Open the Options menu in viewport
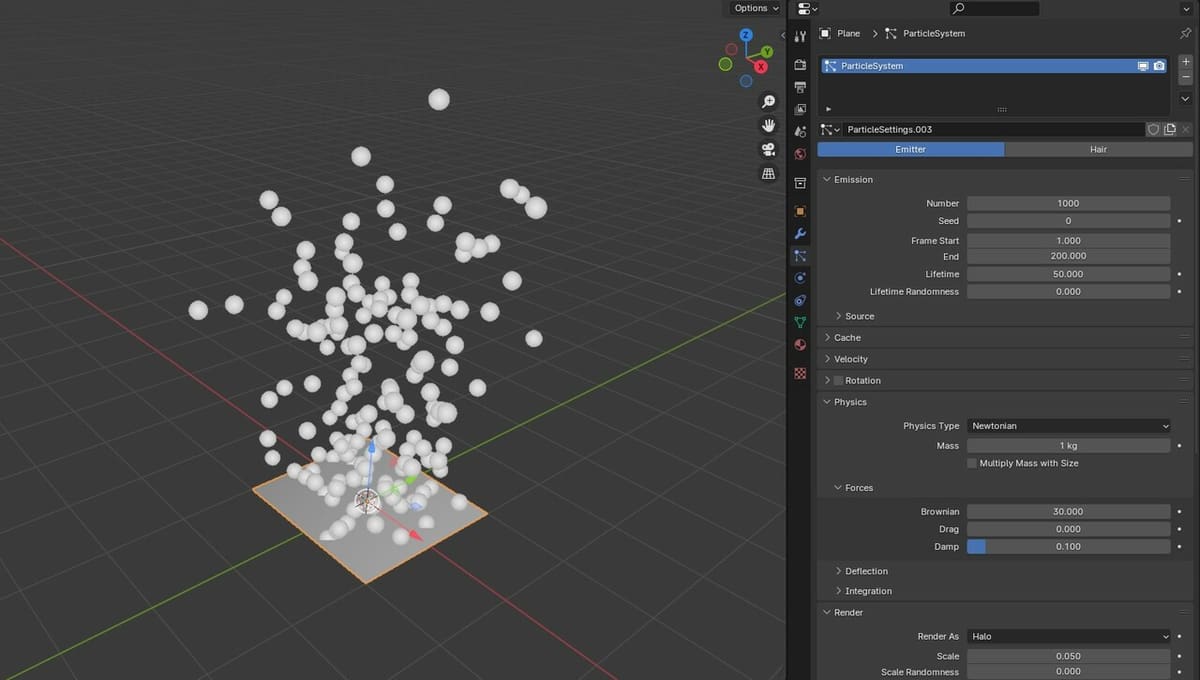 (755, 8)
